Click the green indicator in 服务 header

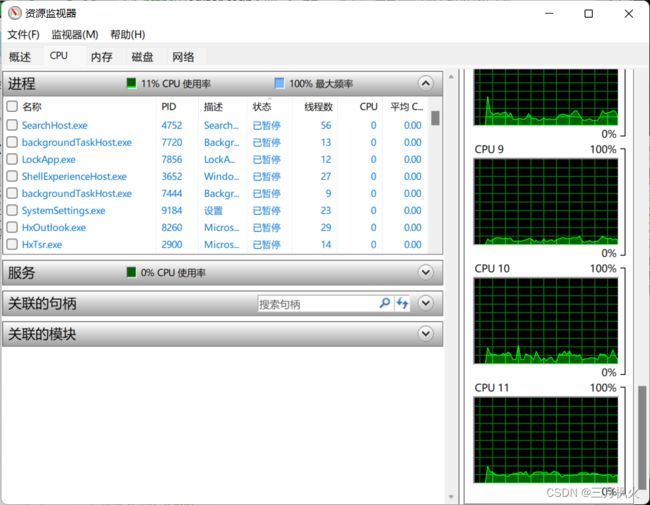(131, 272)
